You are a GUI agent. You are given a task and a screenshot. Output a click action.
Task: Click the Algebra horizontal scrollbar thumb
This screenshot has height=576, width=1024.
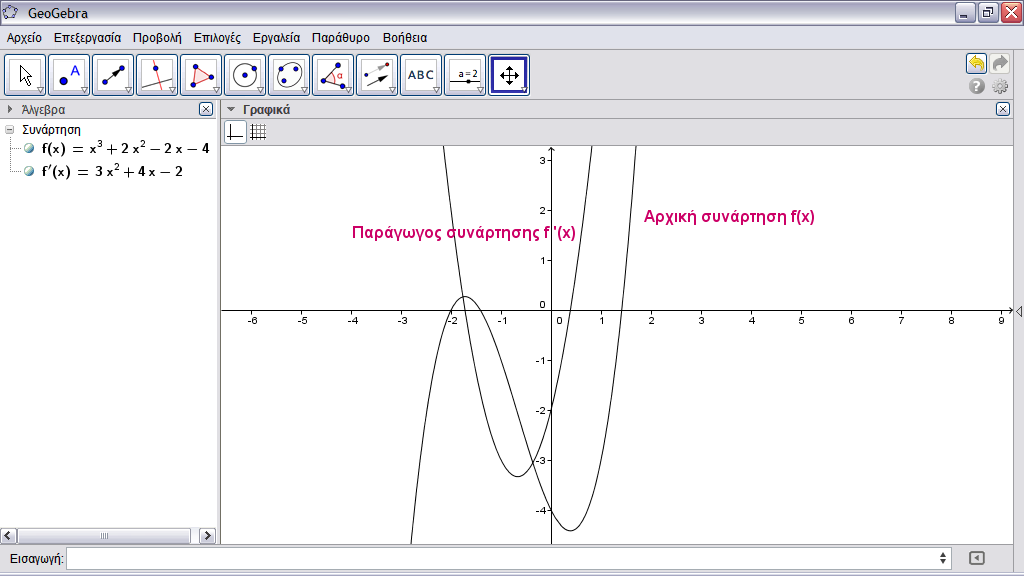tap(104, 536)
